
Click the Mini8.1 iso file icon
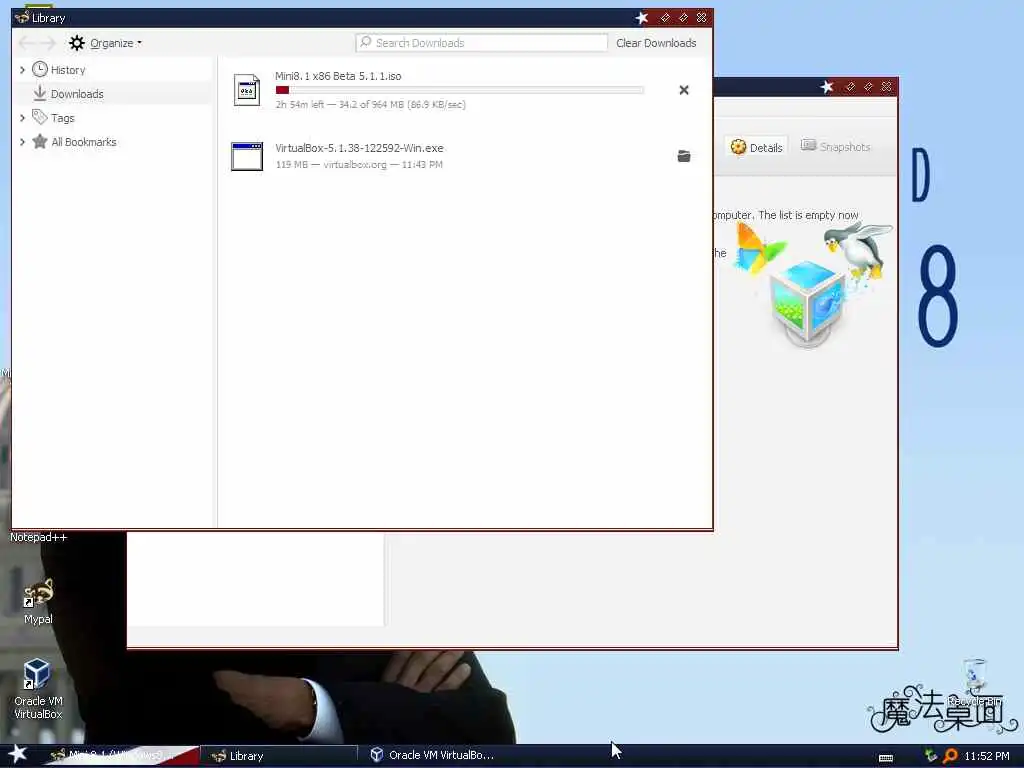point(247,90)
